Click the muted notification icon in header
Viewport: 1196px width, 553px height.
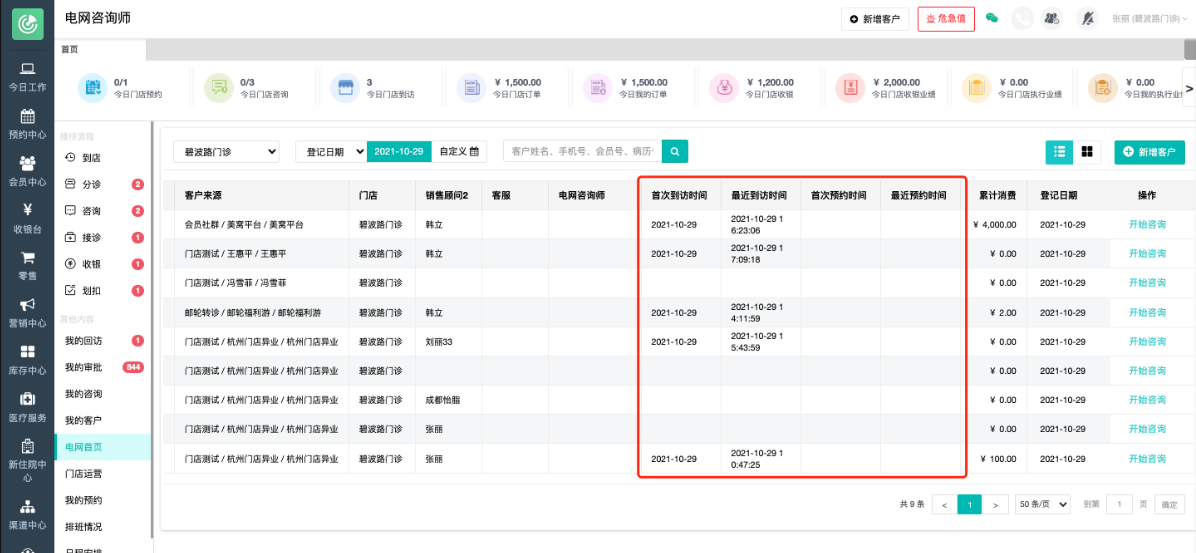pos(1088,18)
